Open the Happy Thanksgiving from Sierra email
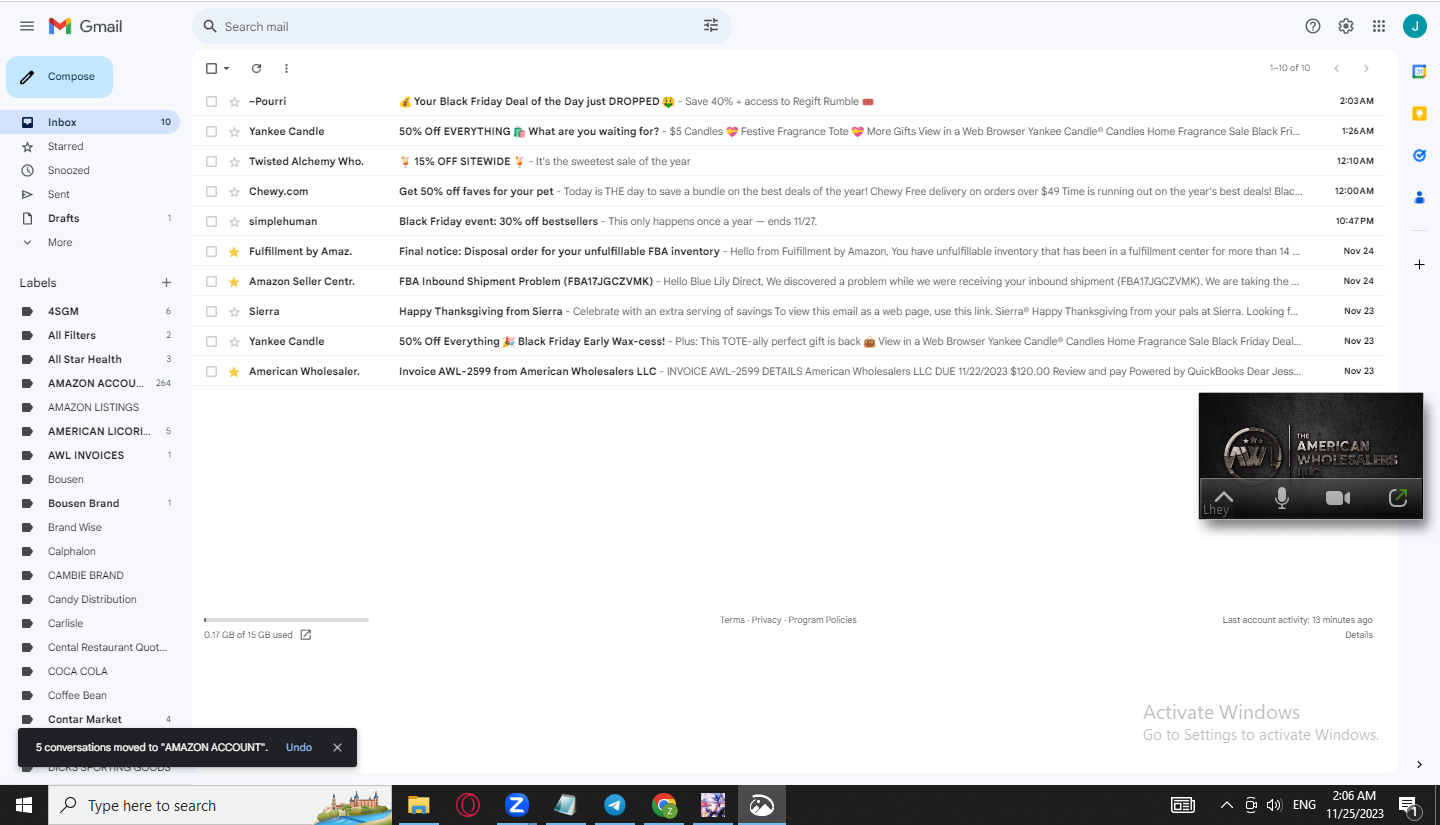 [790, 311]
